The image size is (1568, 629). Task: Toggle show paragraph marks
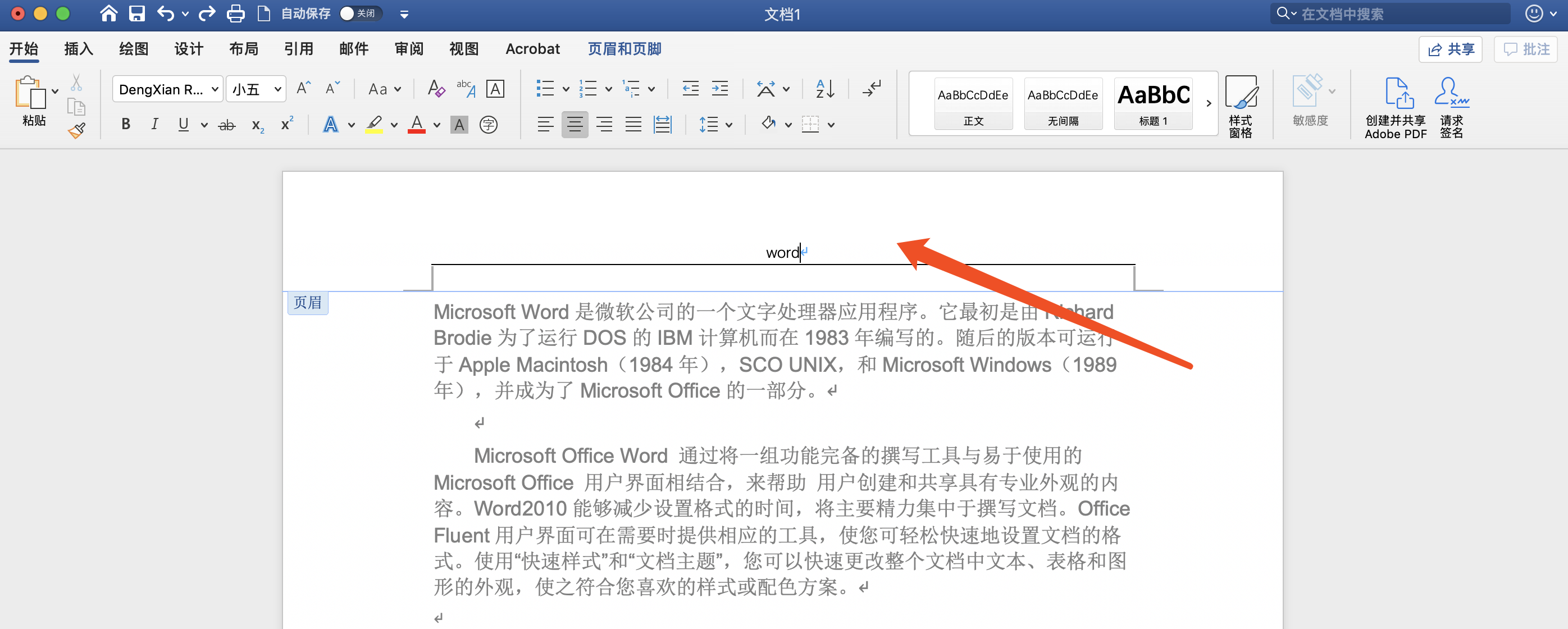tap(872, 89)
